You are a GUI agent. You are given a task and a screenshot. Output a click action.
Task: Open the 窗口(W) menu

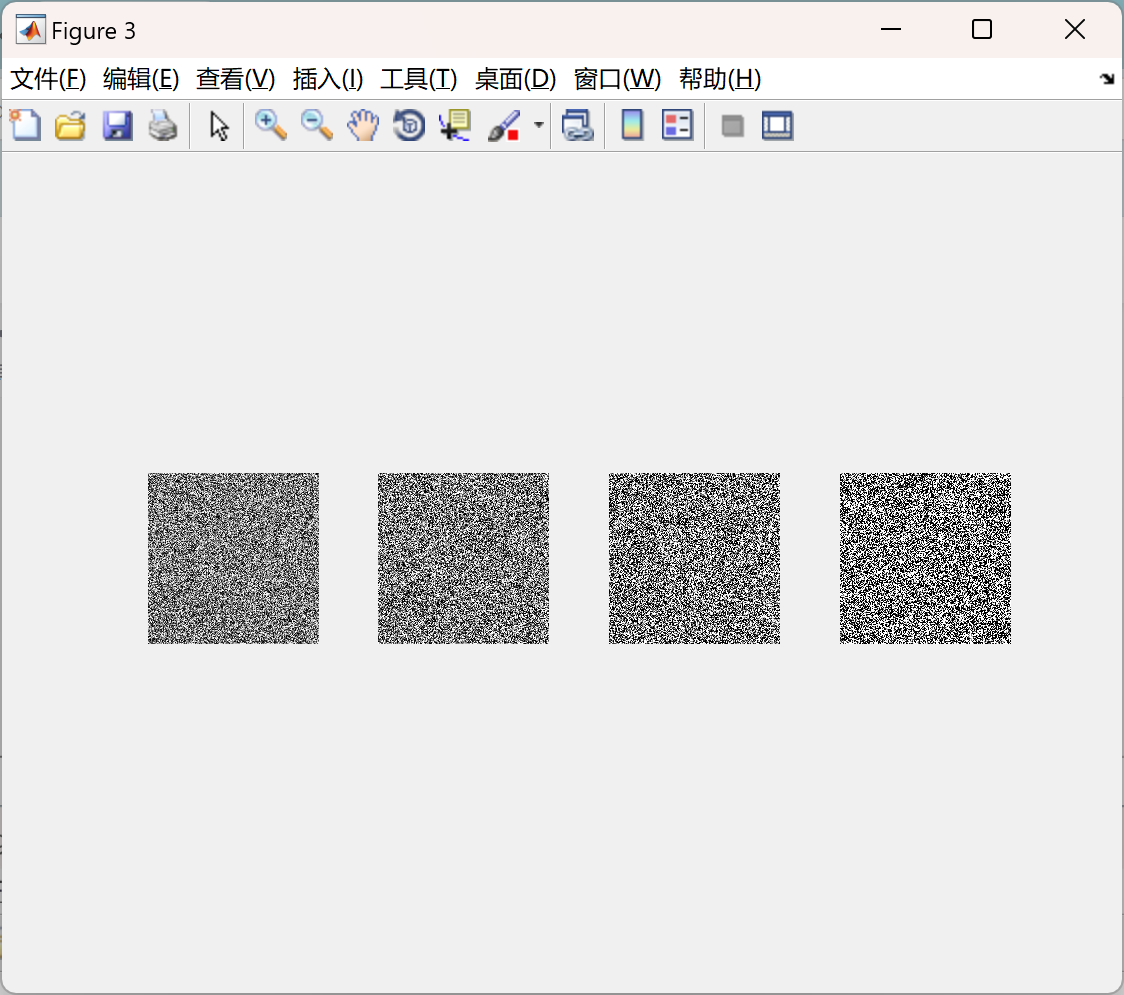[617, 79]
